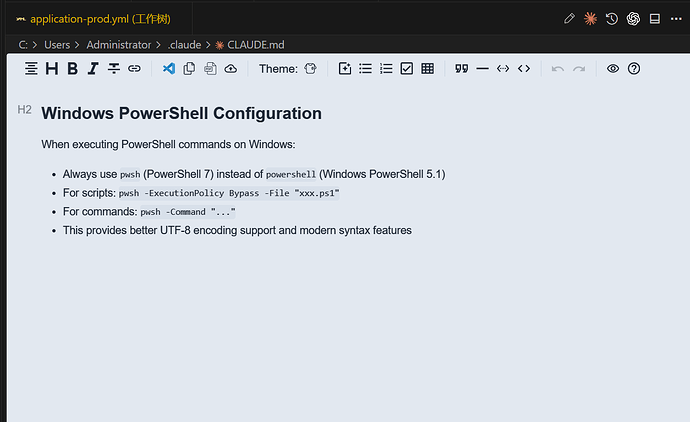Image resolution: width=690 pixels, height=422 pixels.
Task: Toggle preview with the eye icon
Action: pos(613,69)
